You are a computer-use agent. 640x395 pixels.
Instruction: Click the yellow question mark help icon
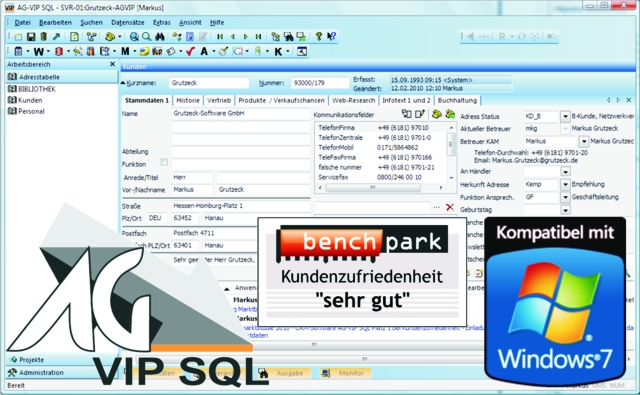[x=319, y=36]
